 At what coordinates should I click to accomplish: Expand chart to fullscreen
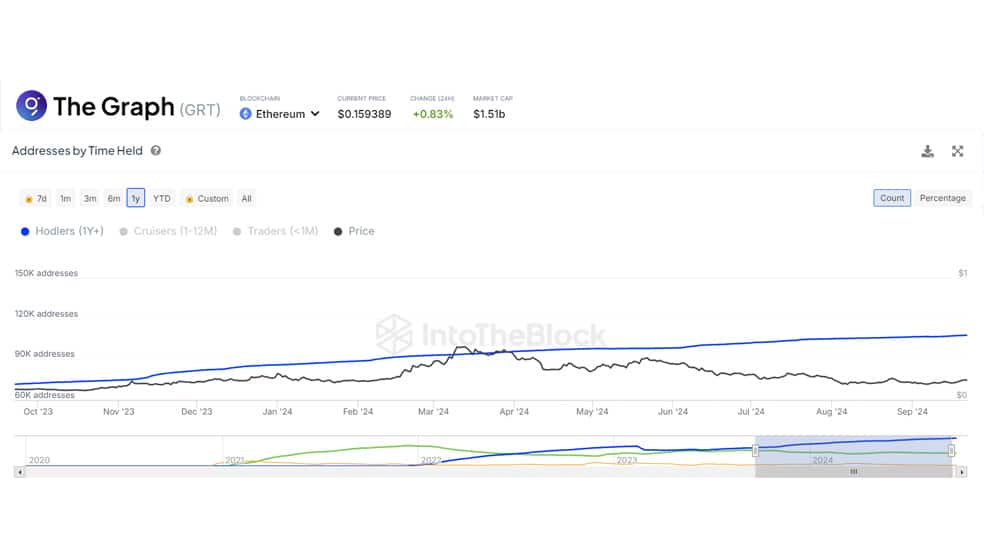[x=957, y=151]
